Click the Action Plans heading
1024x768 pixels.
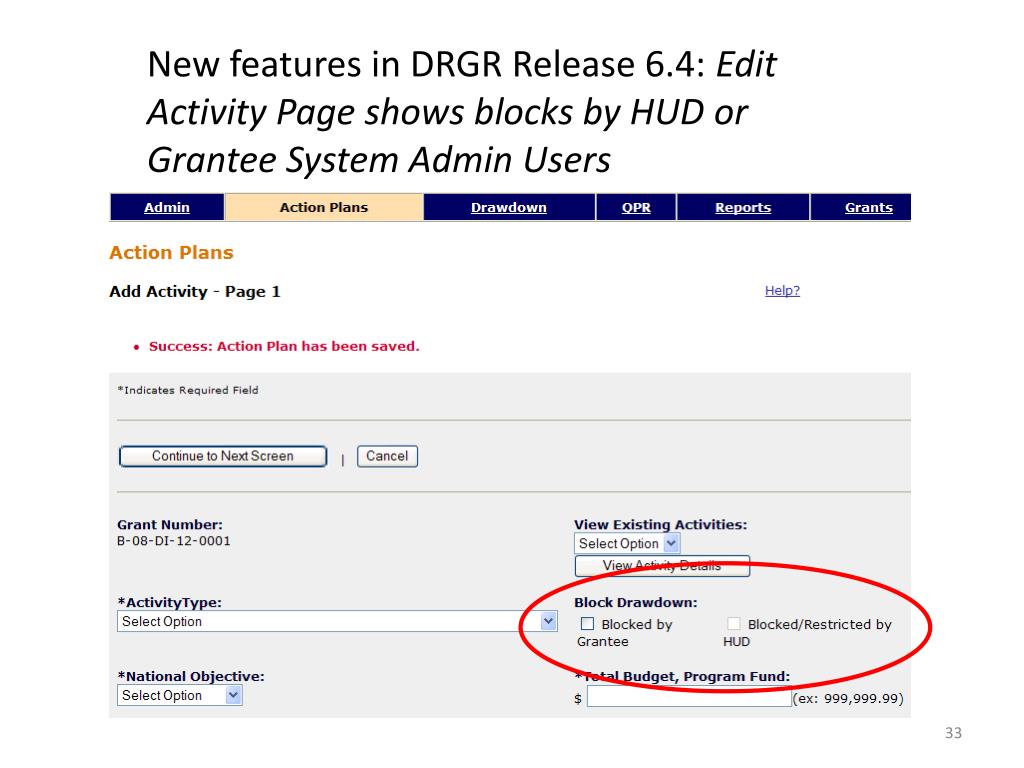(x=171, y=253)
